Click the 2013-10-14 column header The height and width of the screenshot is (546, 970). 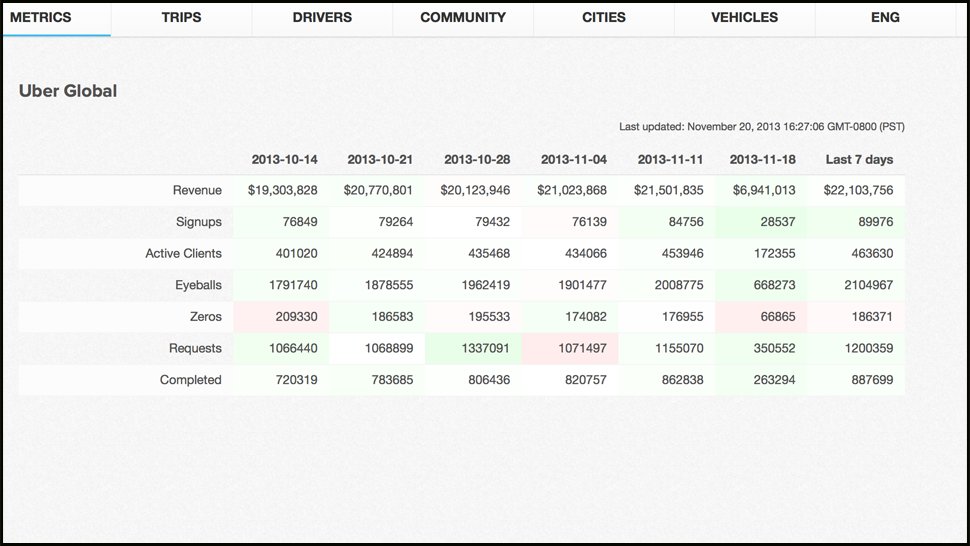[x=284, y=160]
